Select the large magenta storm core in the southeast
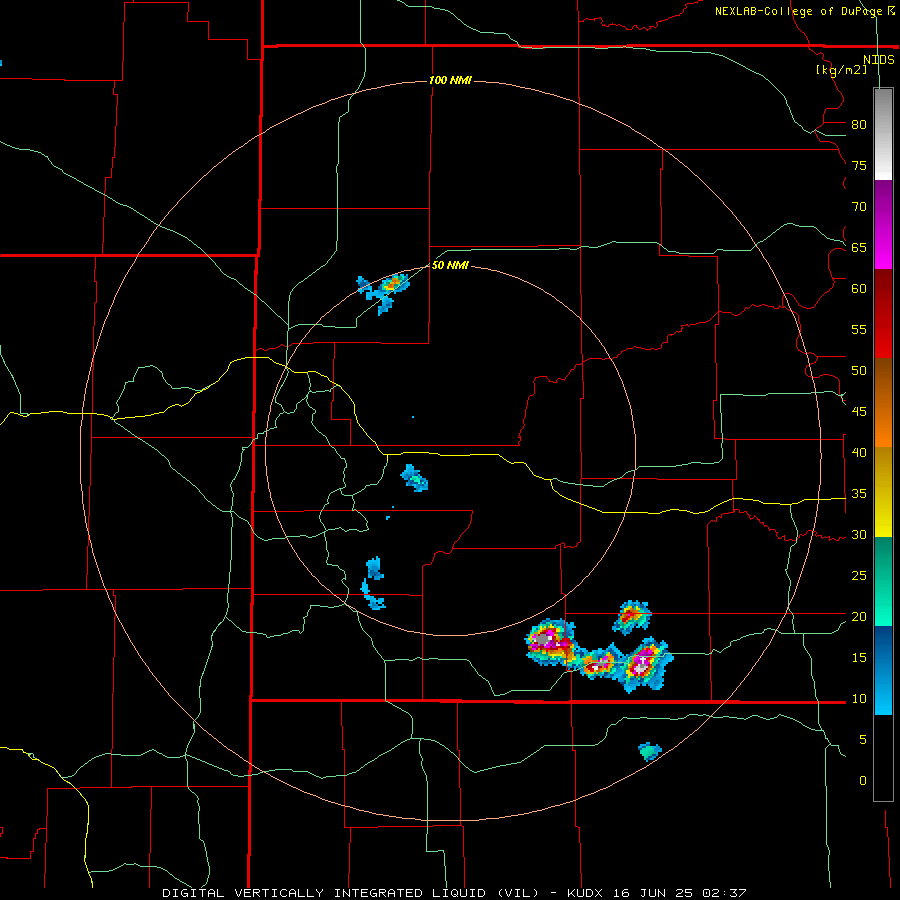The image size is (900, 900). point(550,642)
